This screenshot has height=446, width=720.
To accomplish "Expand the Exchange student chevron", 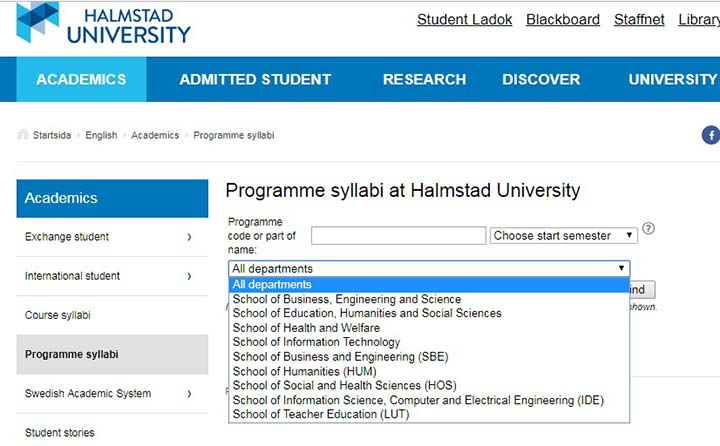I will (189, 237).
